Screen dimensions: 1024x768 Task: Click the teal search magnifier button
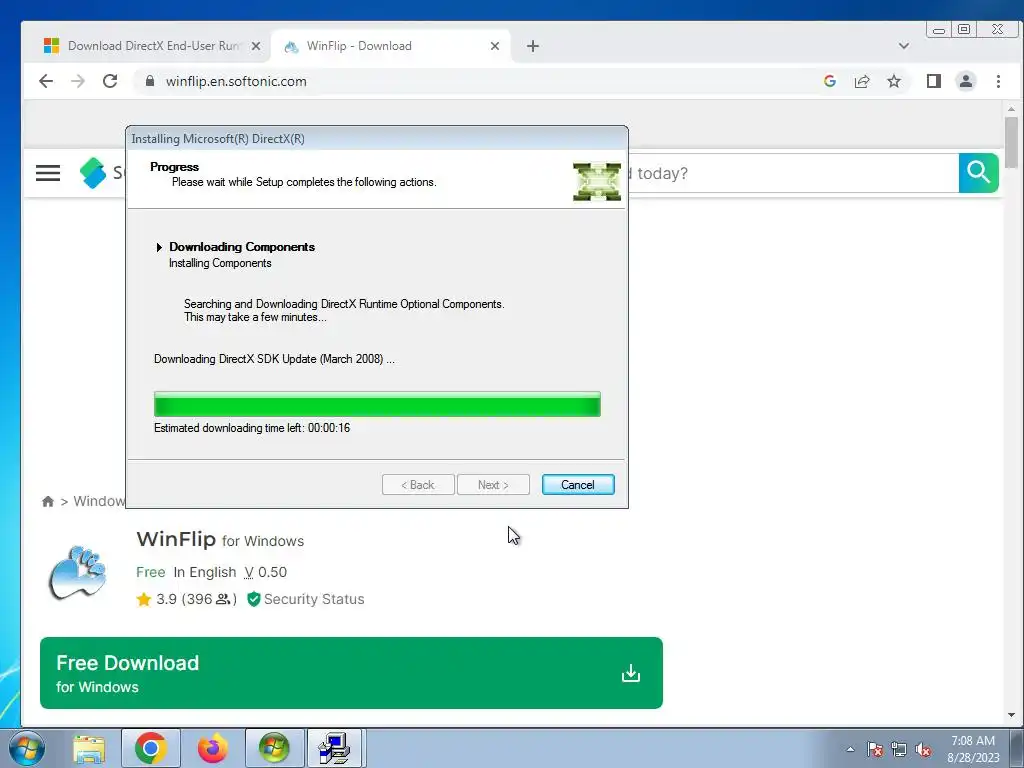pos(978,173)
